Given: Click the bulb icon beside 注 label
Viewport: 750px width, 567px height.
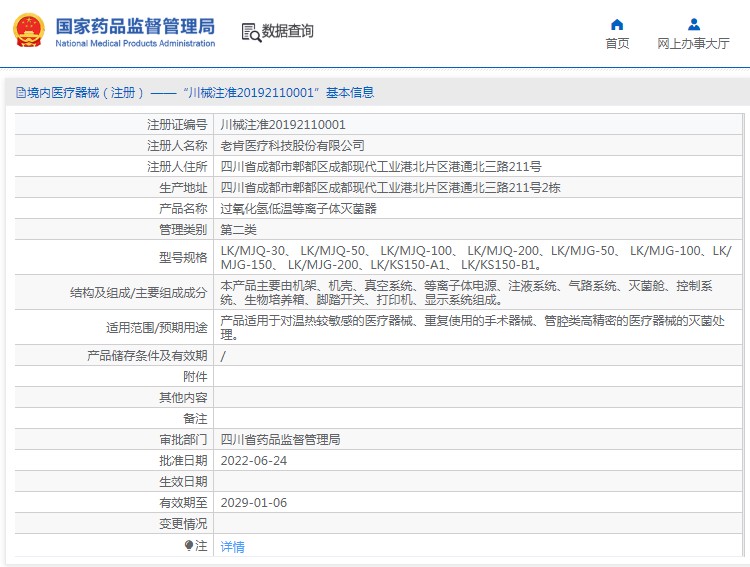Looking at the screenshot, I should (188, 546).
